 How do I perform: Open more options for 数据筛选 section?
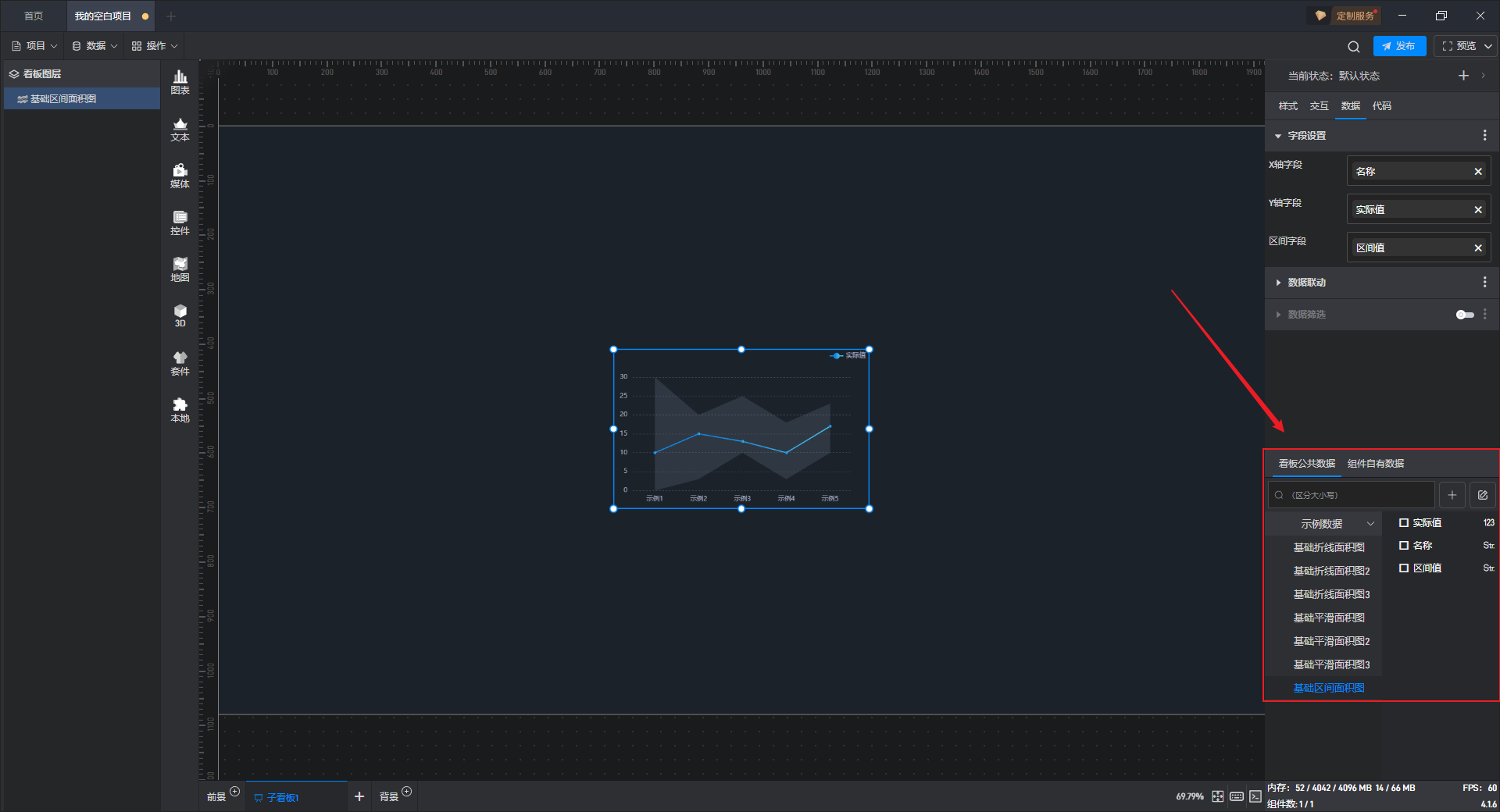(x=1484, y=315)
